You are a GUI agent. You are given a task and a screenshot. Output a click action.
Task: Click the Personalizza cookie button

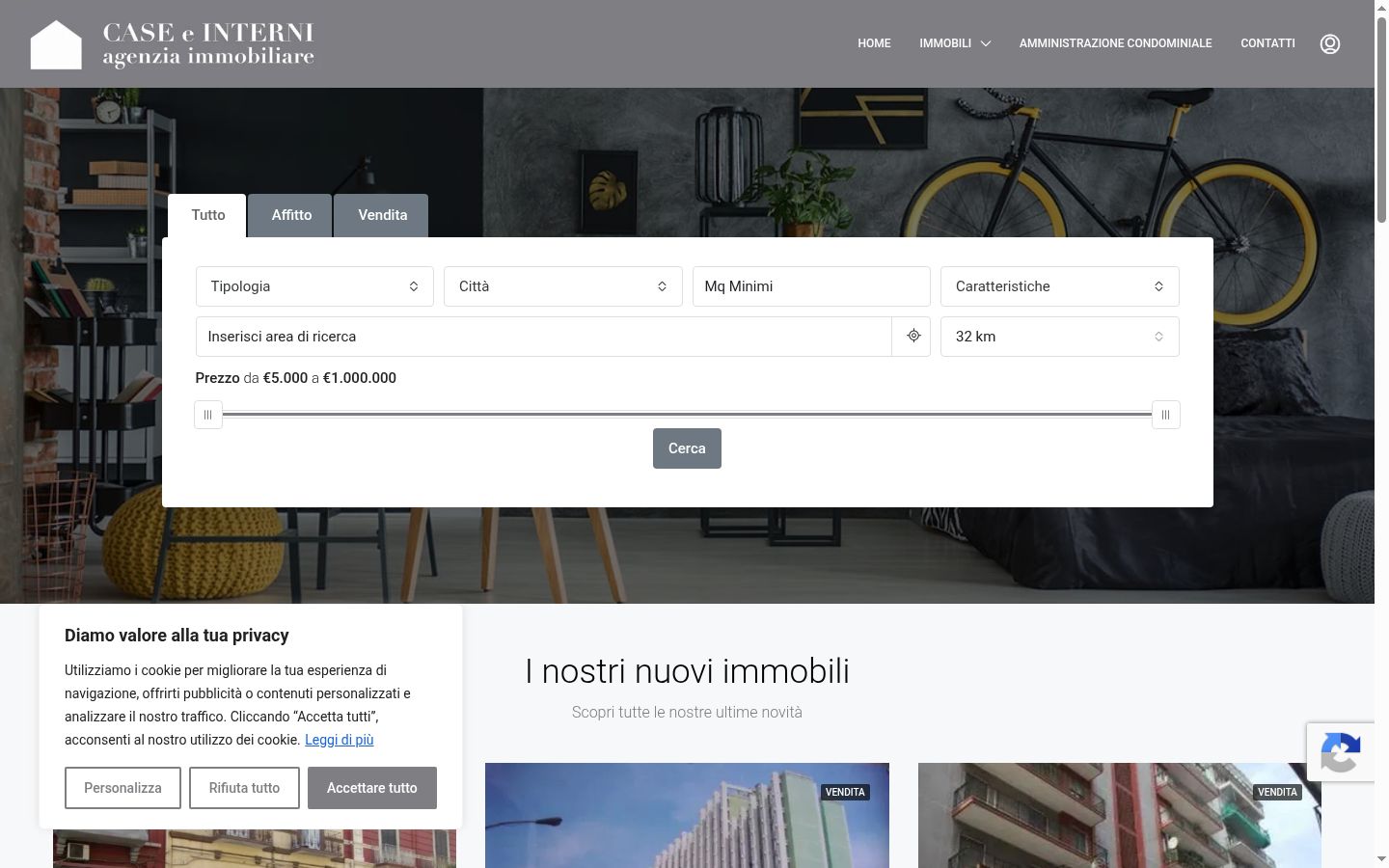tap(123, 788)
